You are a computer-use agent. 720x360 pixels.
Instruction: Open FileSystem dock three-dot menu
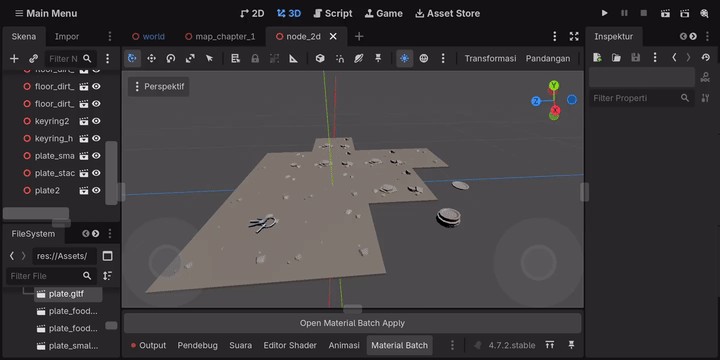pos(109,234)
